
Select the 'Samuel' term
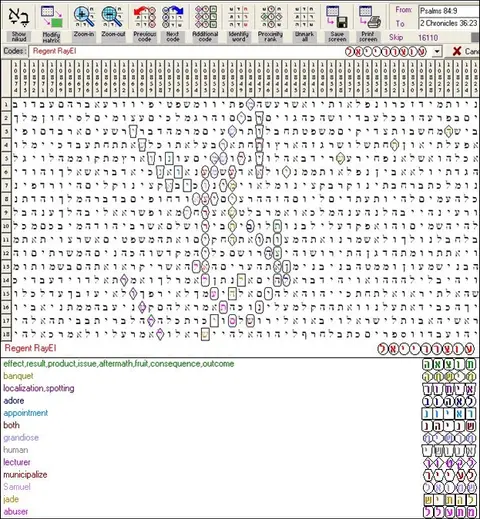click(x=17, y=487)
